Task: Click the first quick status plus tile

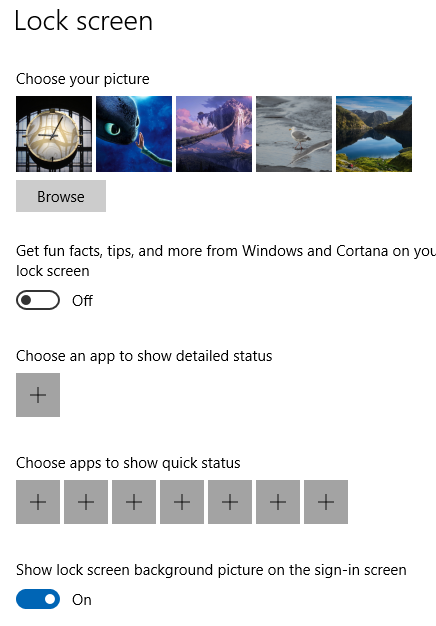Action: tap(38, 502)
